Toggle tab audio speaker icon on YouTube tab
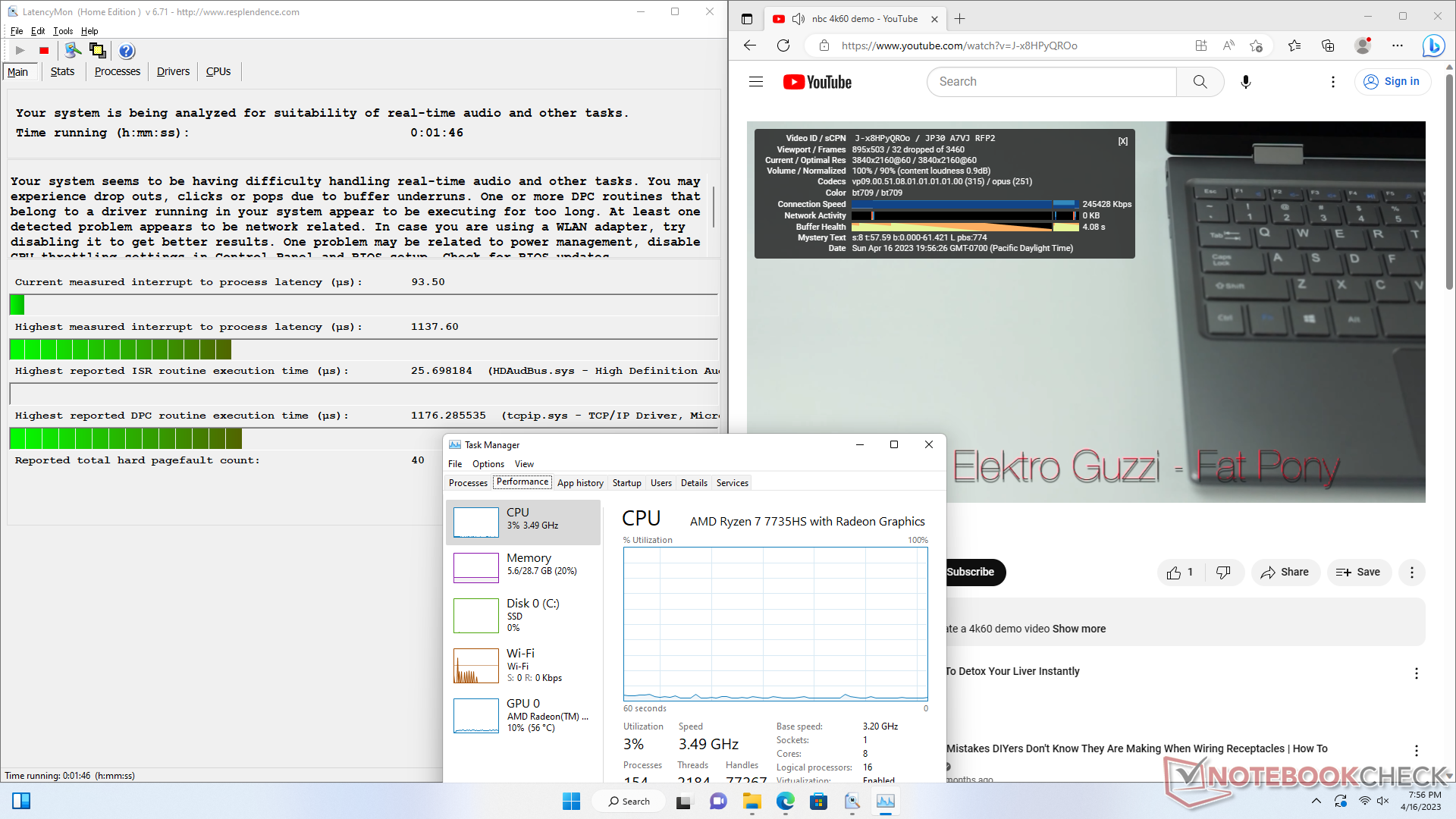 click(798, 19)
